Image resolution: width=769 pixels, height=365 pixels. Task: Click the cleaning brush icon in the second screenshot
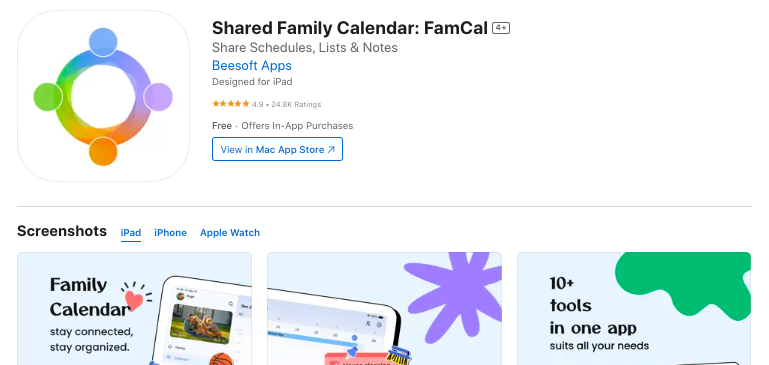[398, 355]
